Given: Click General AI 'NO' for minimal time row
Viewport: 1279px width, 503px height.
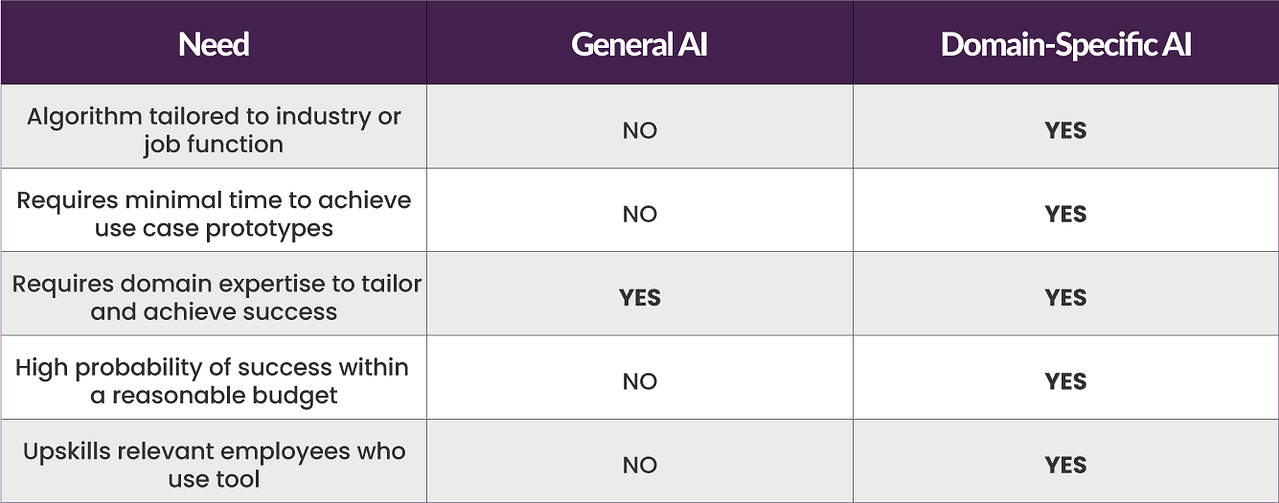Looking at the screenshot, I should (x=640, y=215).
